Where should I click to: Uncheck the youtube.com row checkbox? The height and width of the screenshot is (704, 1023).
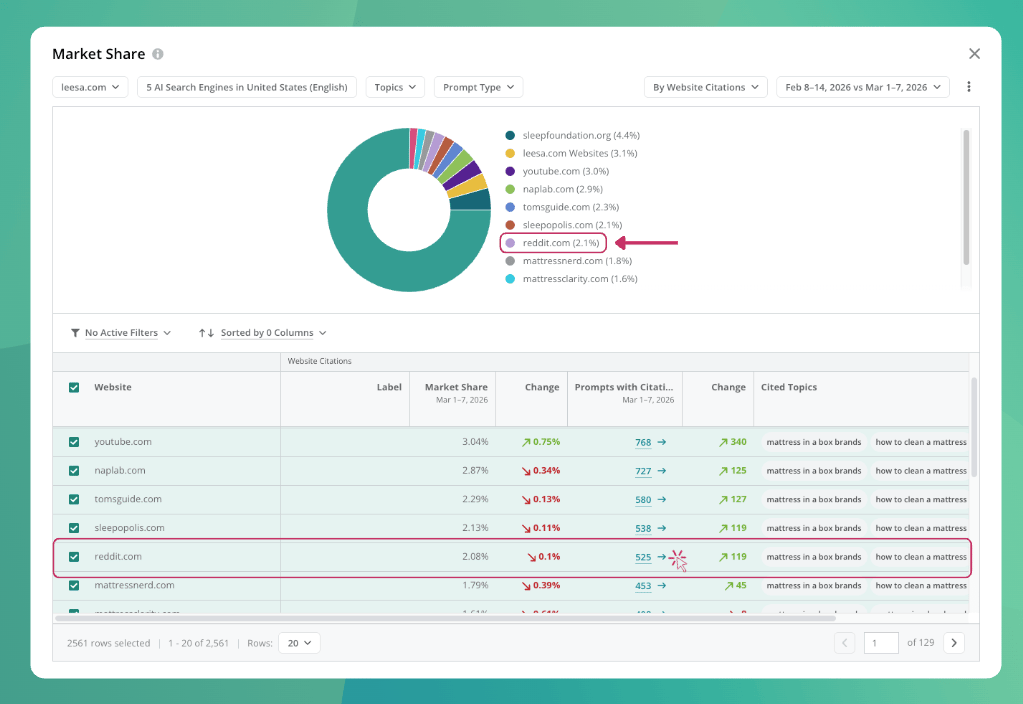tap(74, 442)
